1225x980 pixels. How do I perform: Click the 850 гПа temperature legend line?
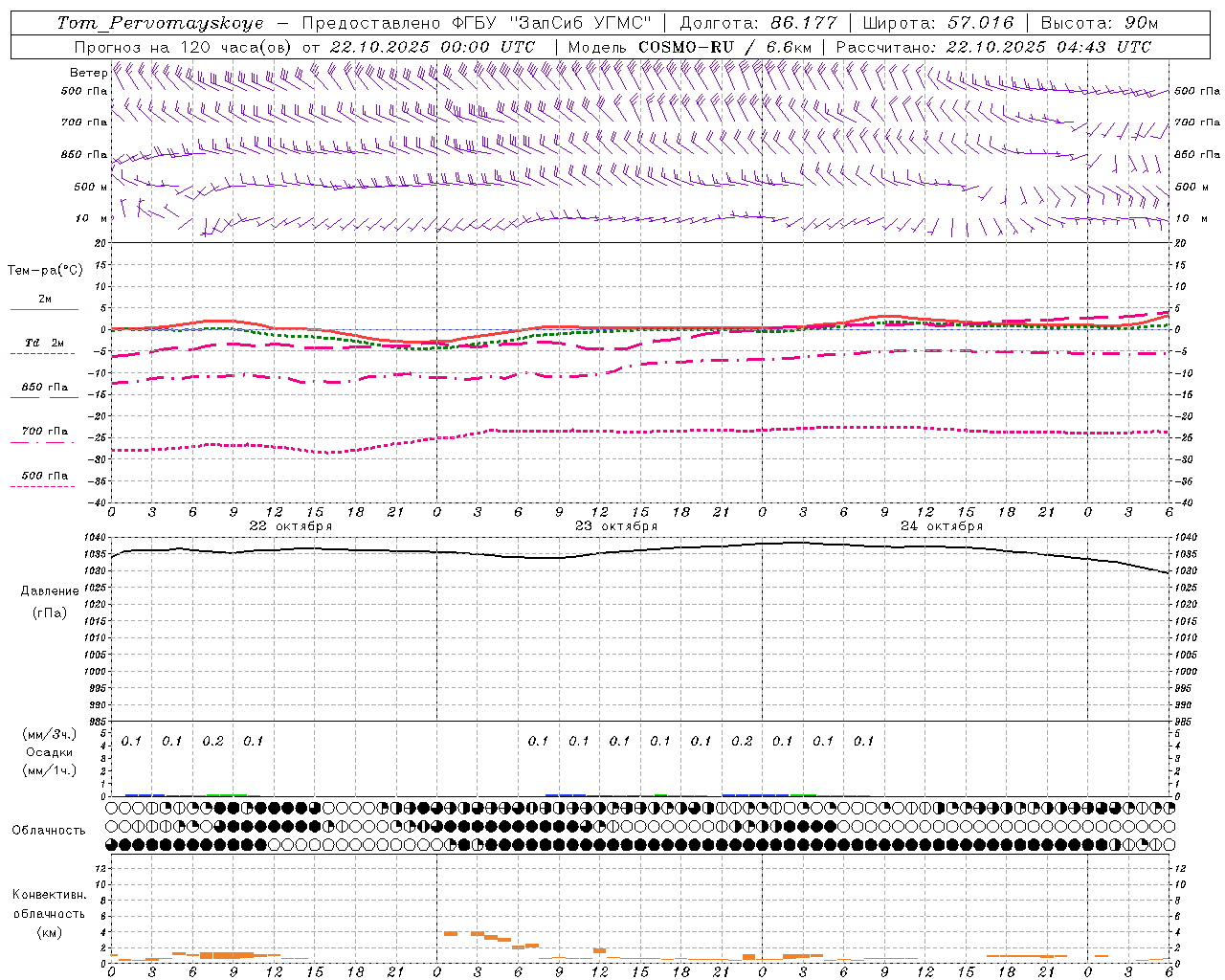click(44, 396)
